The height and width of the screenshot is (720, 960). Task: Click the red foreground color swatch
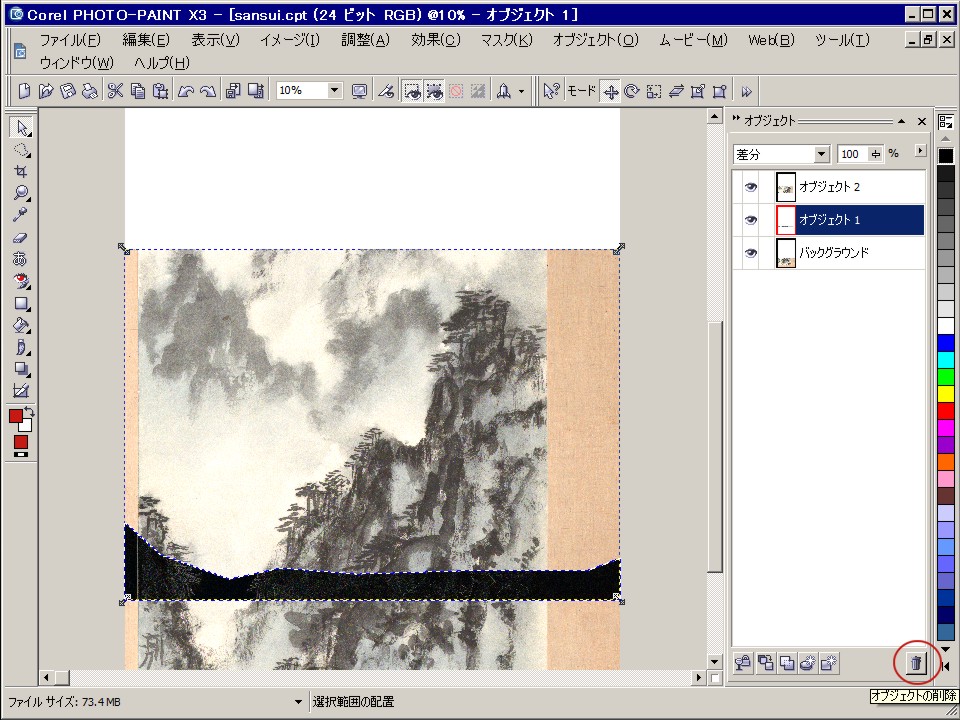(x=16, y=416)
